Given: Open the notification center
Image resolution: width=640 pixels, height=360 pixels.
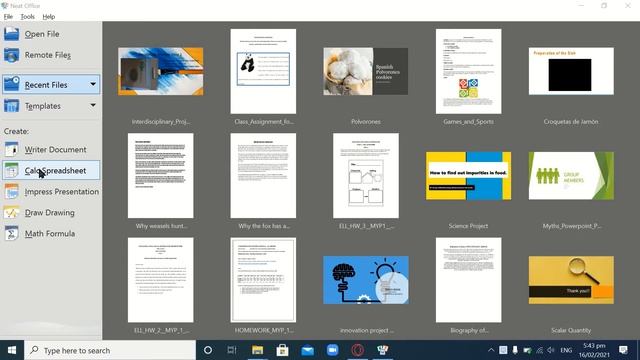Looking at the screenshot, I should 623,350.
